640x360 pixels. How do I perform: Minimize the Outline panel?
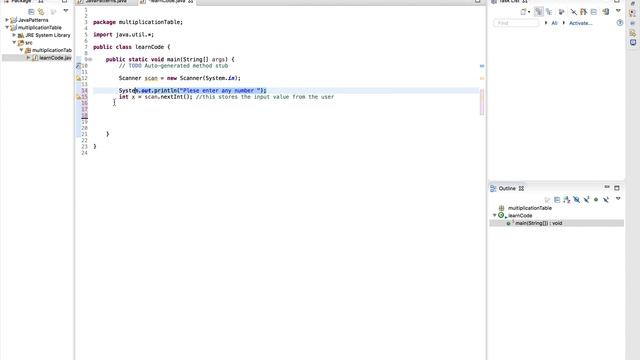[607, 187]
